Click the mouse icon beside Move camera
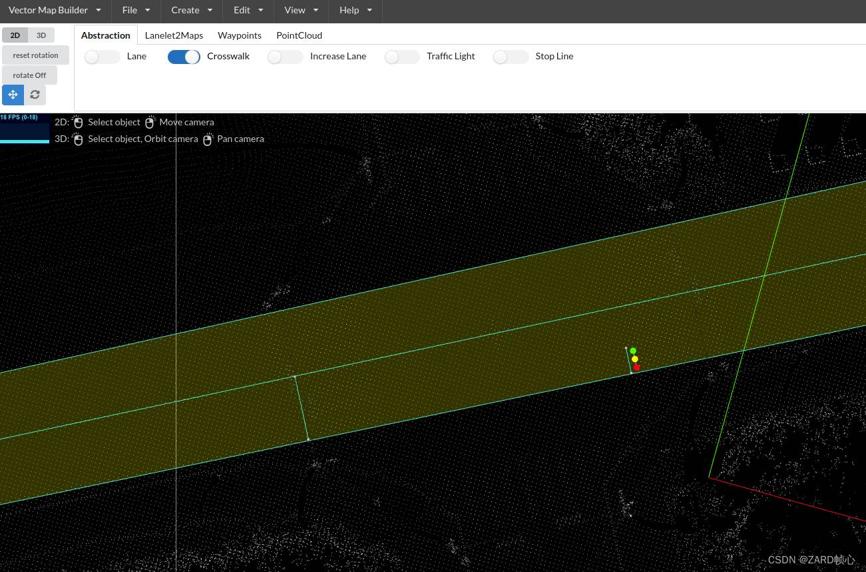The width and height of the screenshot is (866, 572). 150,122
